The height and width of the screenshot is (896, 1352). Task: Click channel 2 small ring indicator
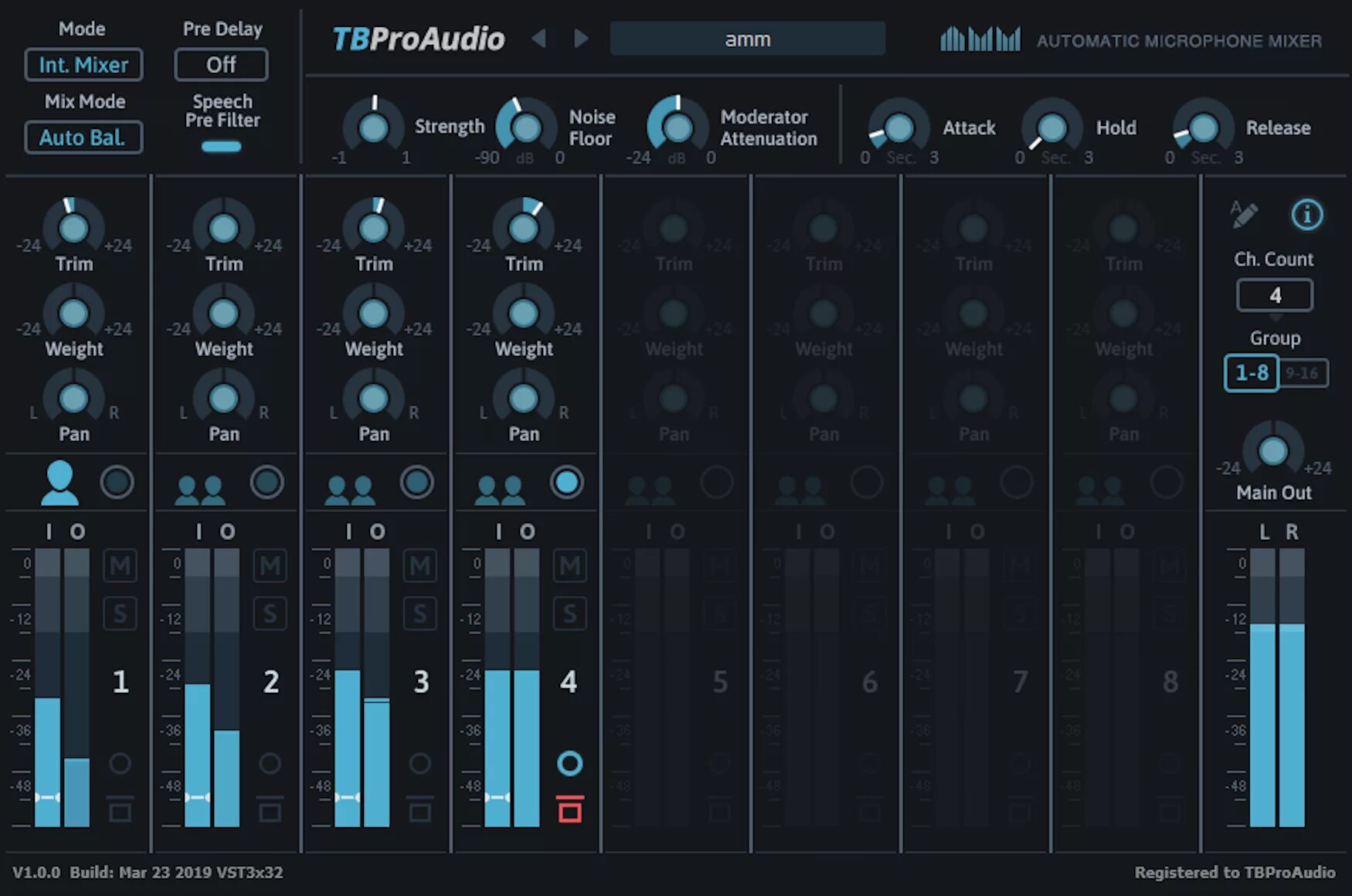click(x=270, y=763)
